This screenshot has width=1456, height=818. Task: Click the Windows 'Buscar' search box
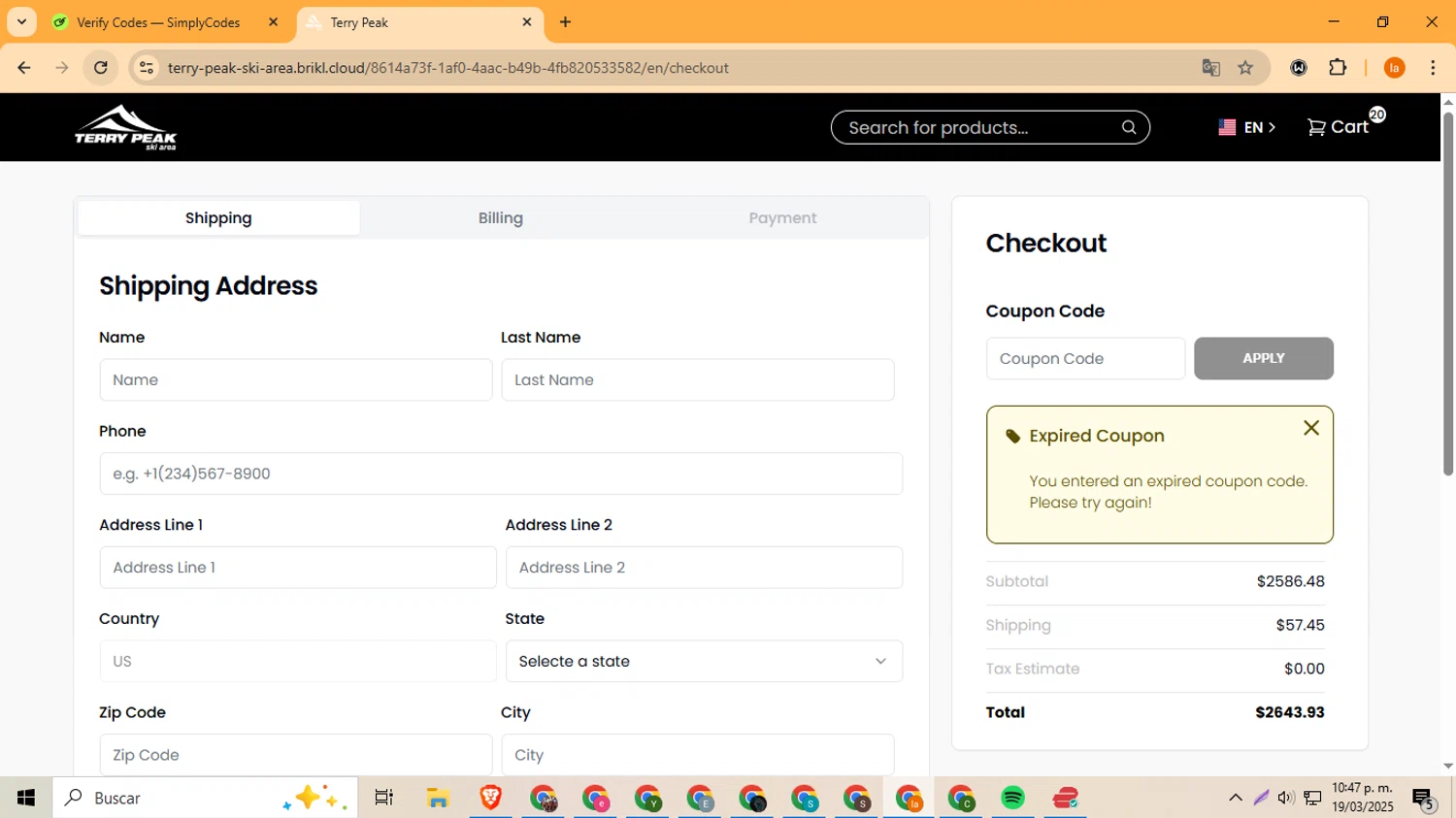click(x=205, y=798)
